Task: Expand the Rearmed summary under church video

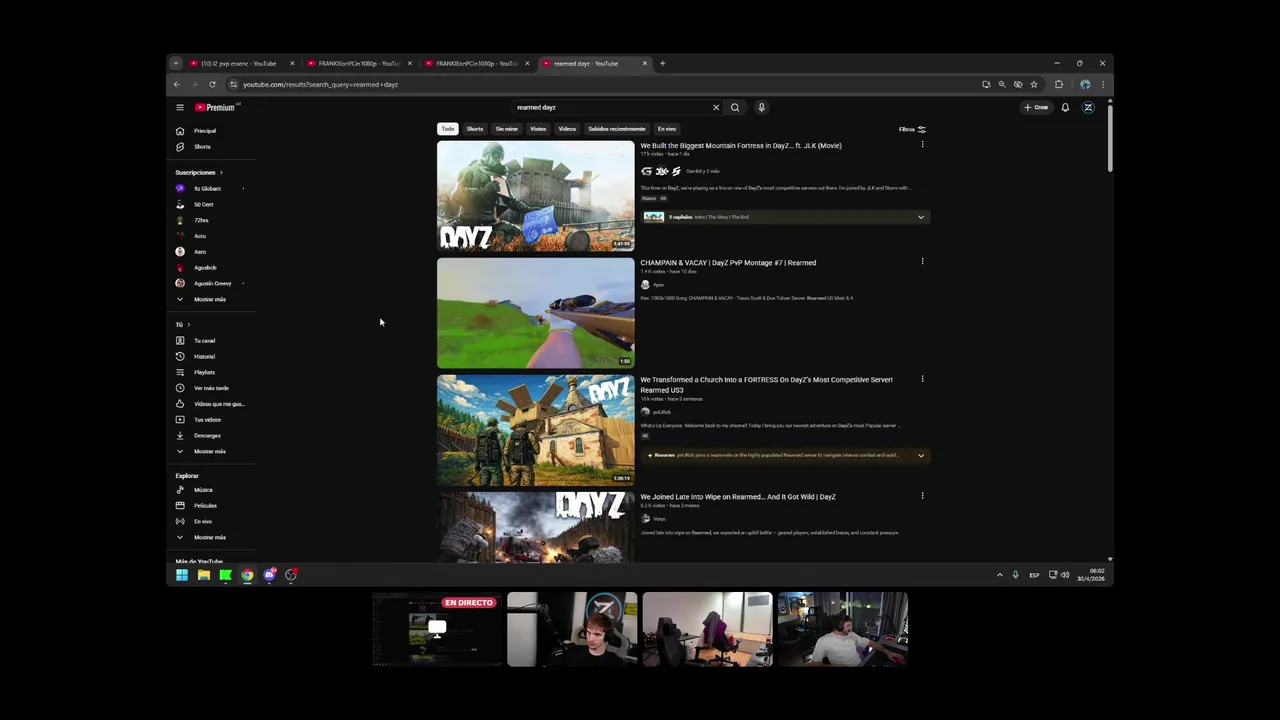Action: click(x=786, y=455)
